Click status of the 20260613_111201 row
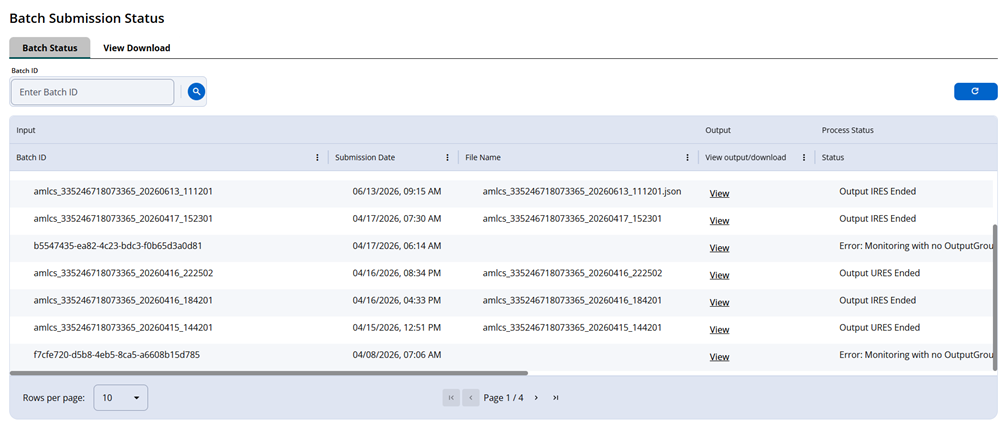The width and height of the screenshot is (1000, 426). coord(878,191)
